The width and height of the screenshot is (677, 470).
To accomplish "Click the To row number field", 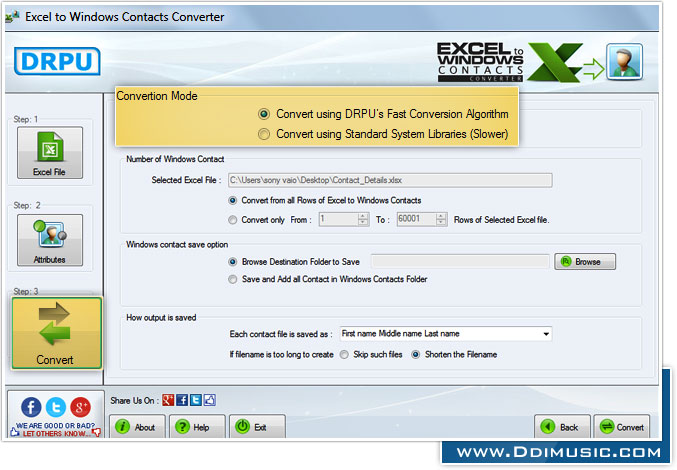I will click(x=417, y=219).
